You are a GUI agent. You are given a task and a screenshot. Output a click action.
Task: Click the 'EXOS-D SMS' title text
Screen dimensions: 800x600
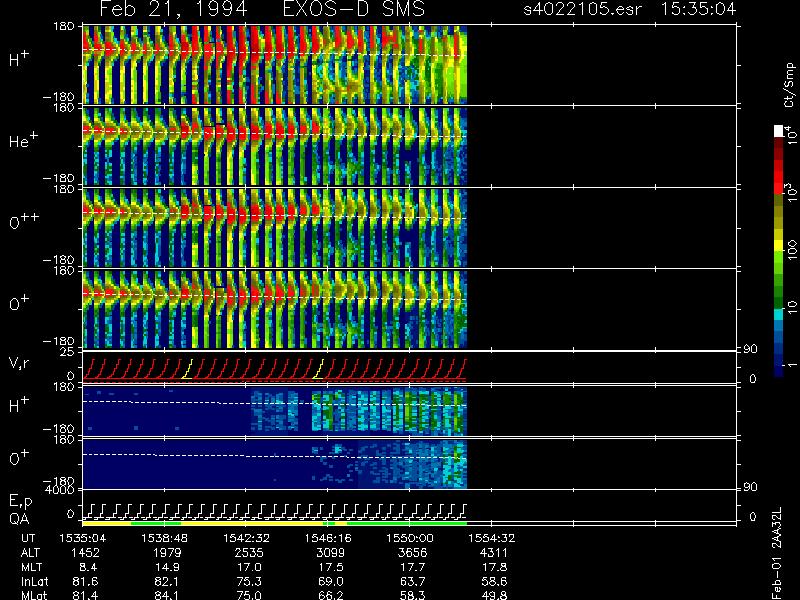pos(354,9)
